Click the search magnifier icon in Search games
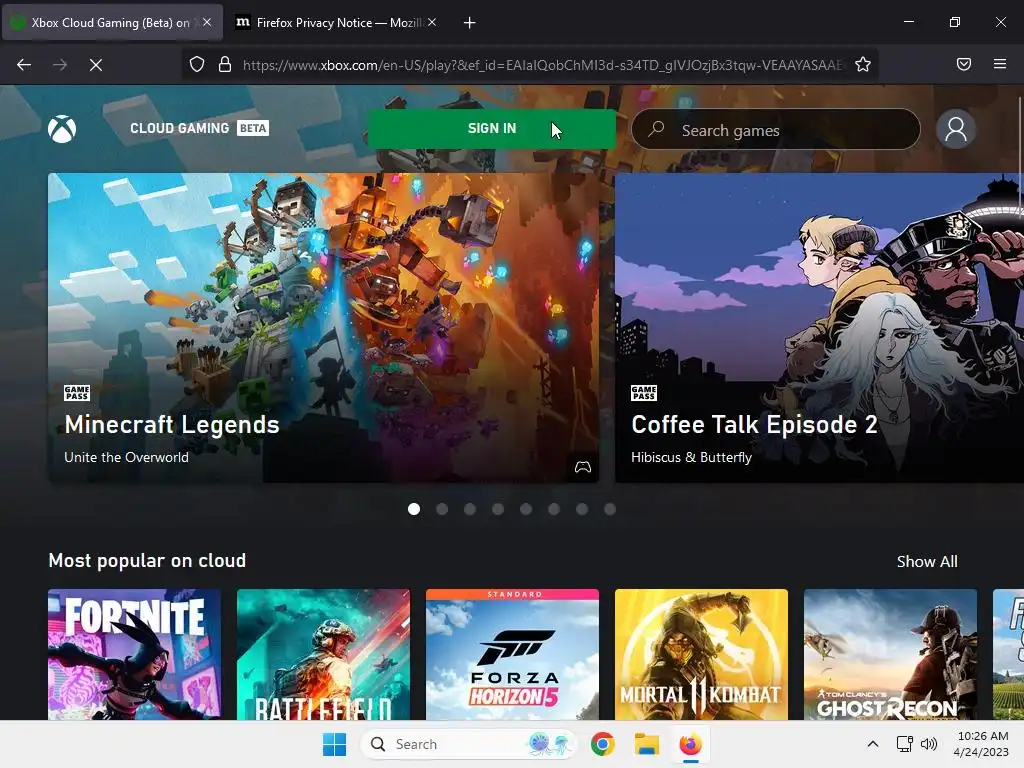 point(656,129)
